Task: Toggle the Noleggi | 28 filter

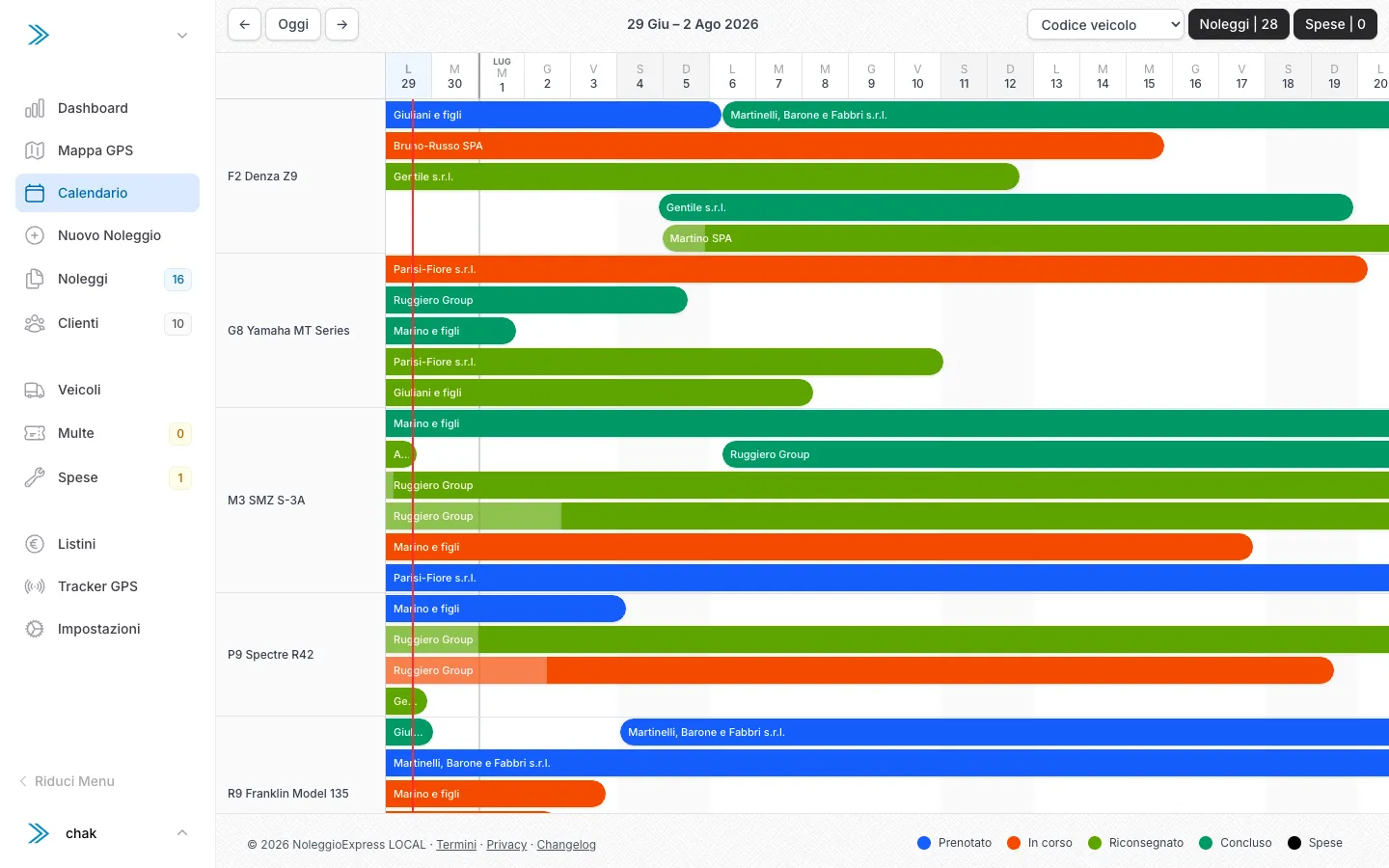Action: point(1239,24)
